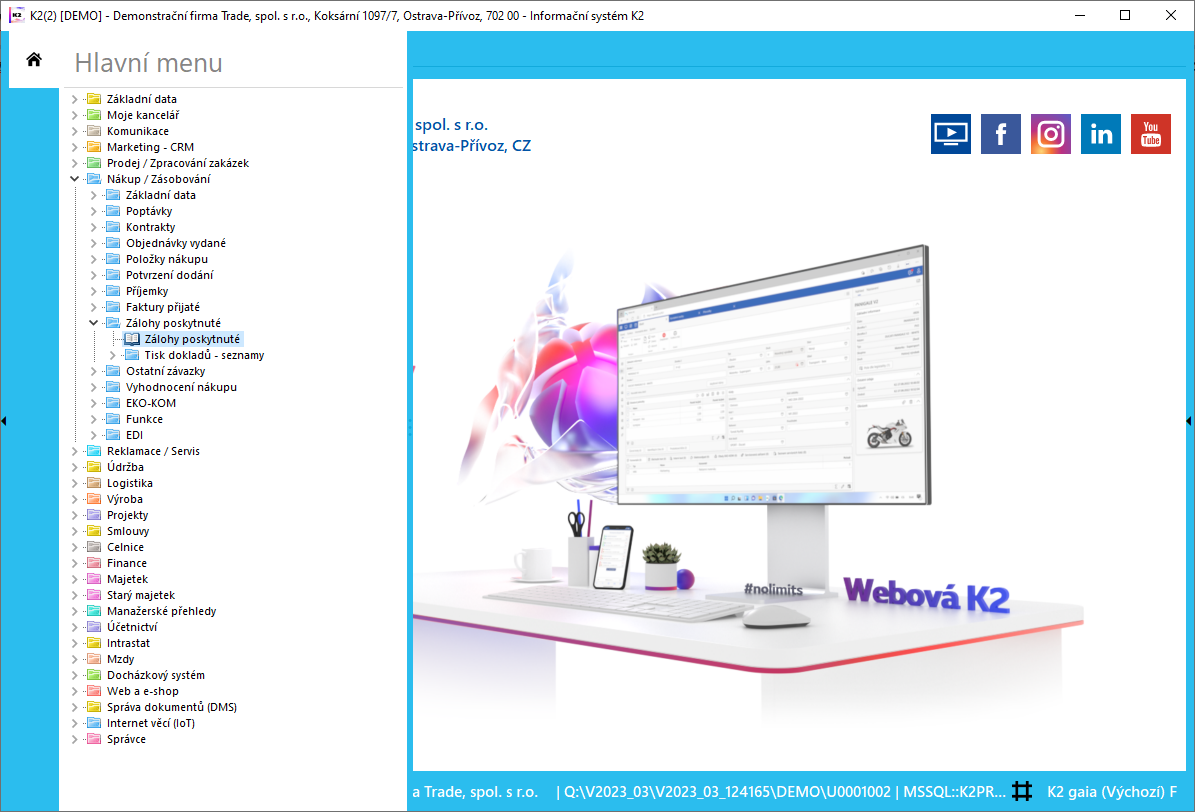Expand the Prodej / Zpracování zakázek node
The image size is (1195, 812).
75,163
